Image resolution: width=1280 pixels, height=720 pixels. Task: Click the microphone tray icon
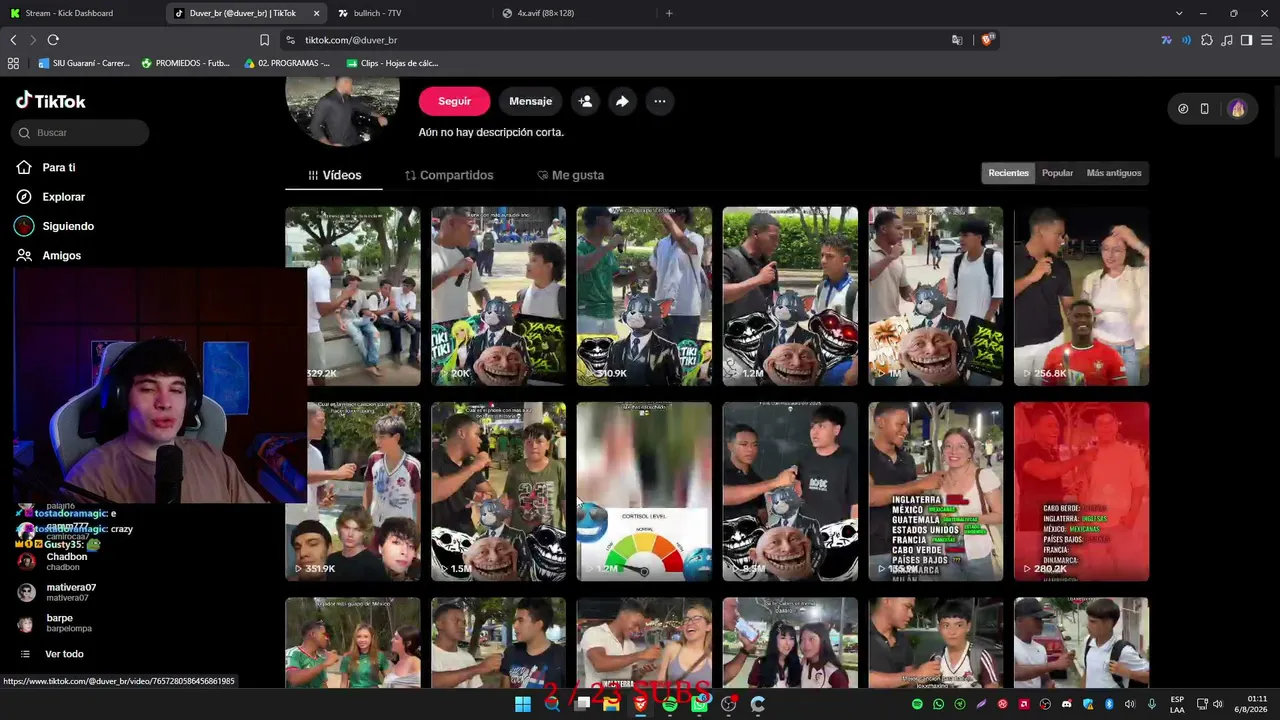click(1152, 704)
